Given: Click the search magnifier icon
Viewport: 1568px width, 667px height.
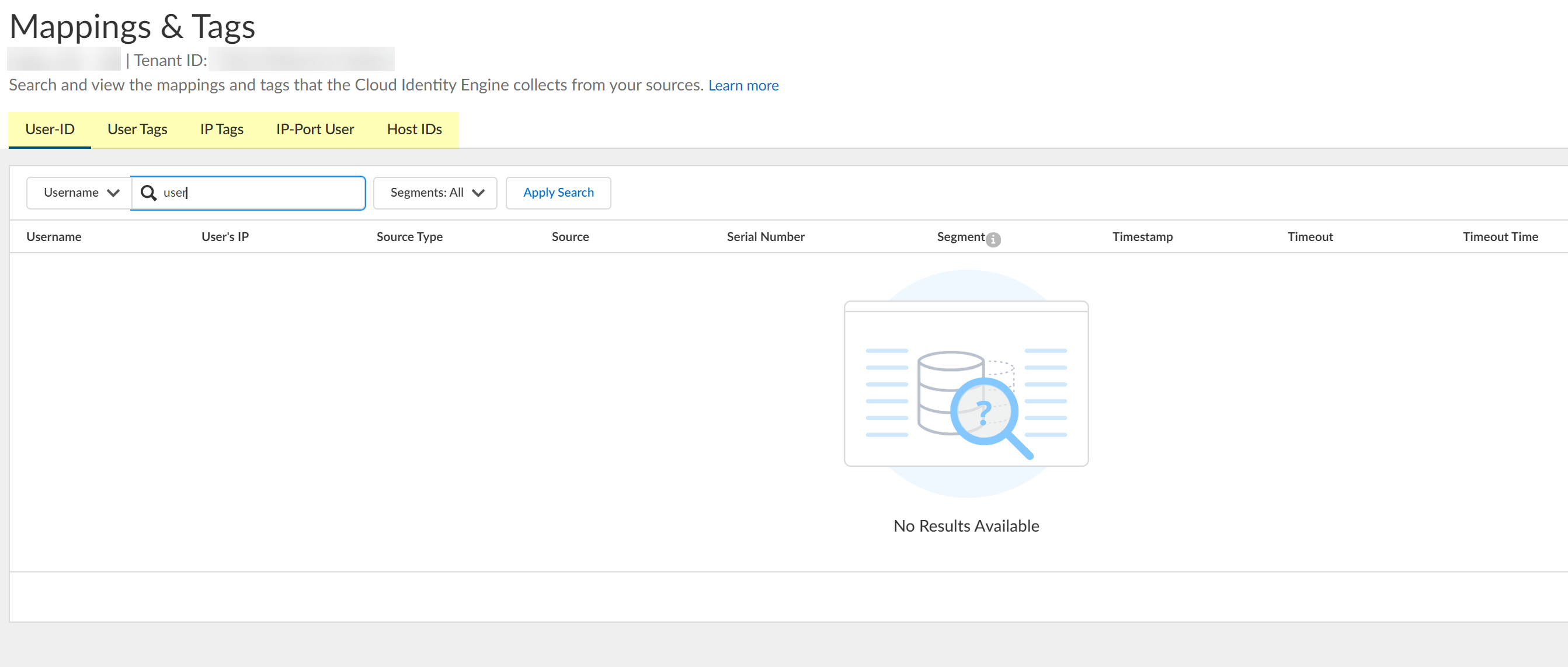Looking at the screenshot, I should coord(148,193).
